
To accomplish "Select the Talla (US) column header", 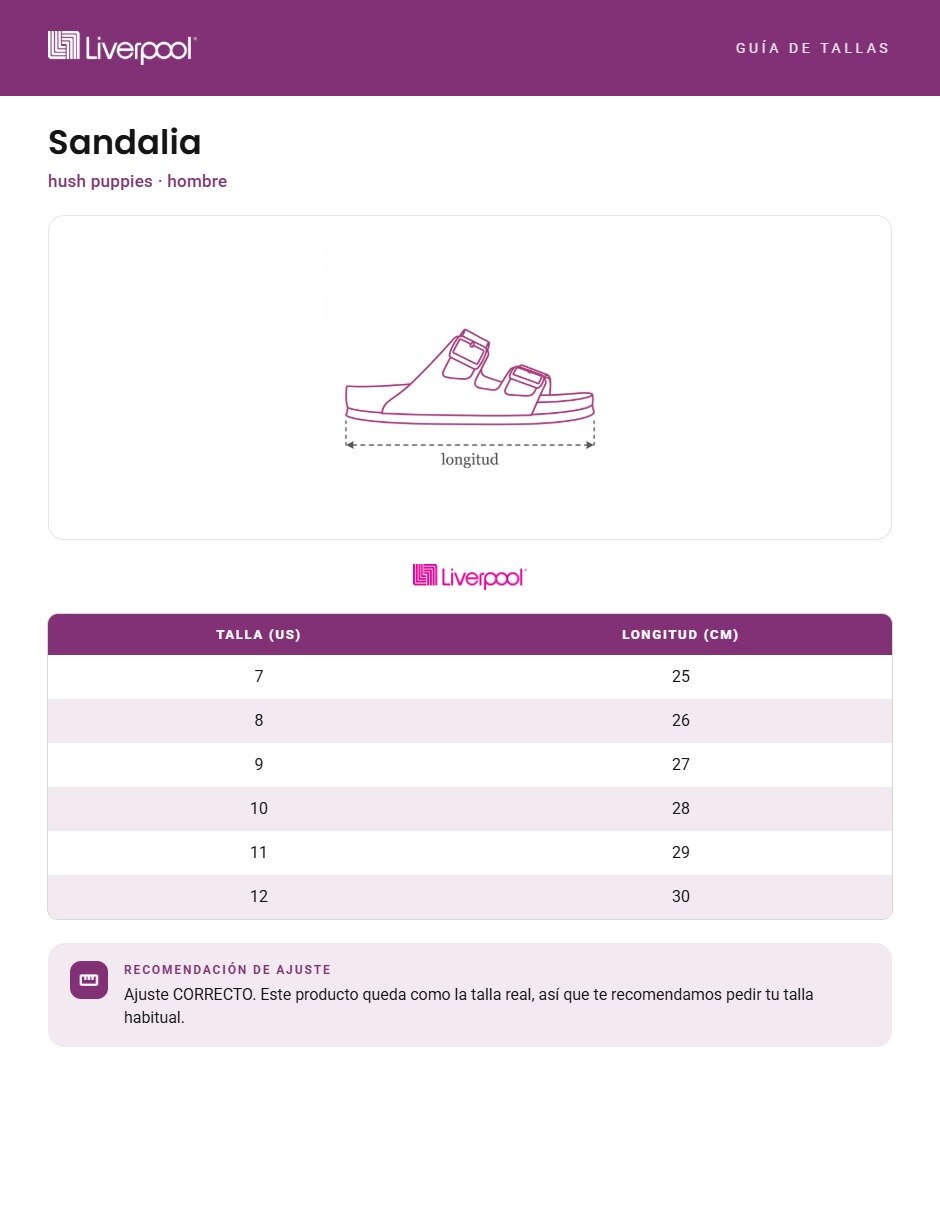I will pyautogui.click(x=259, y=634).
